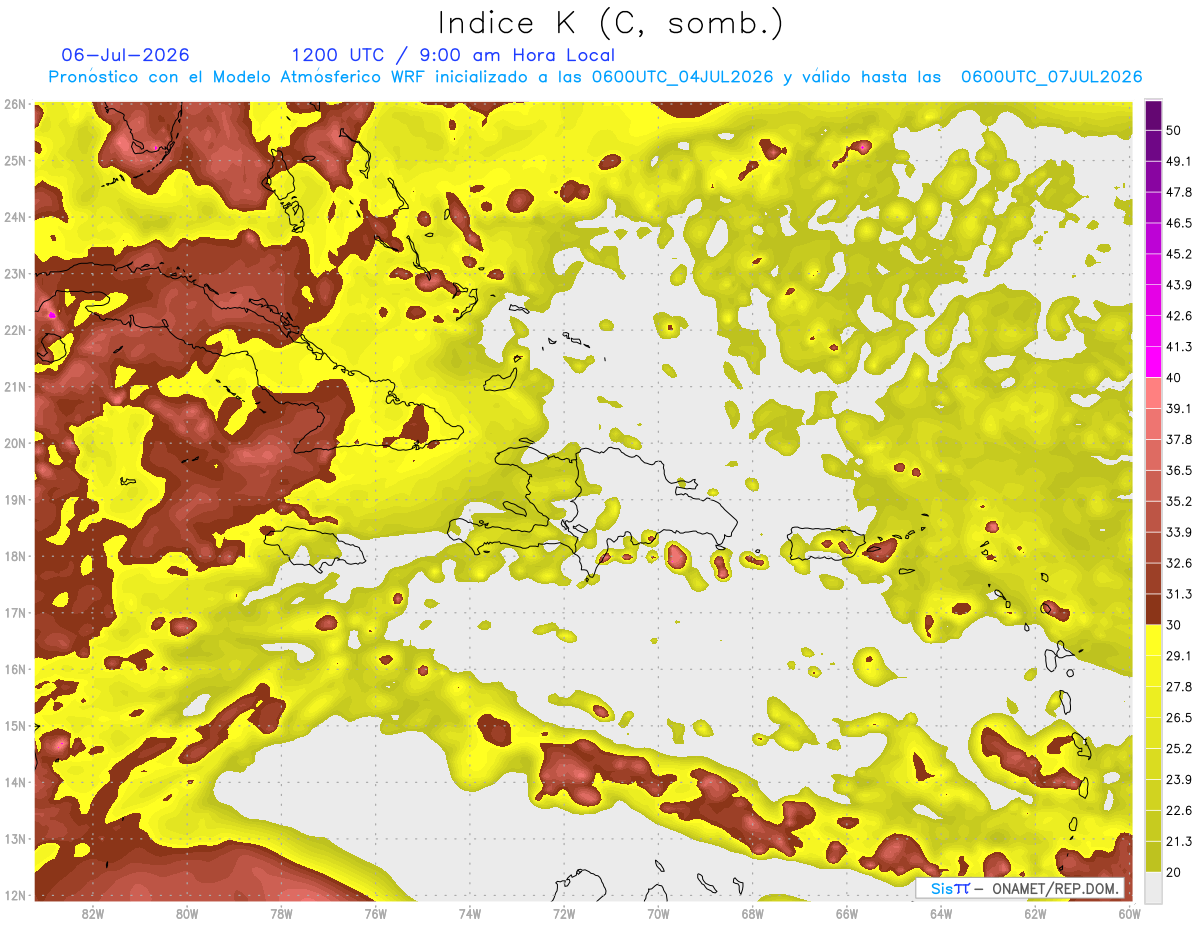Click the colorbar value "22.6"
Image resolution: width=1200 pixels, height=927 pixels.
click(1179, 810)
